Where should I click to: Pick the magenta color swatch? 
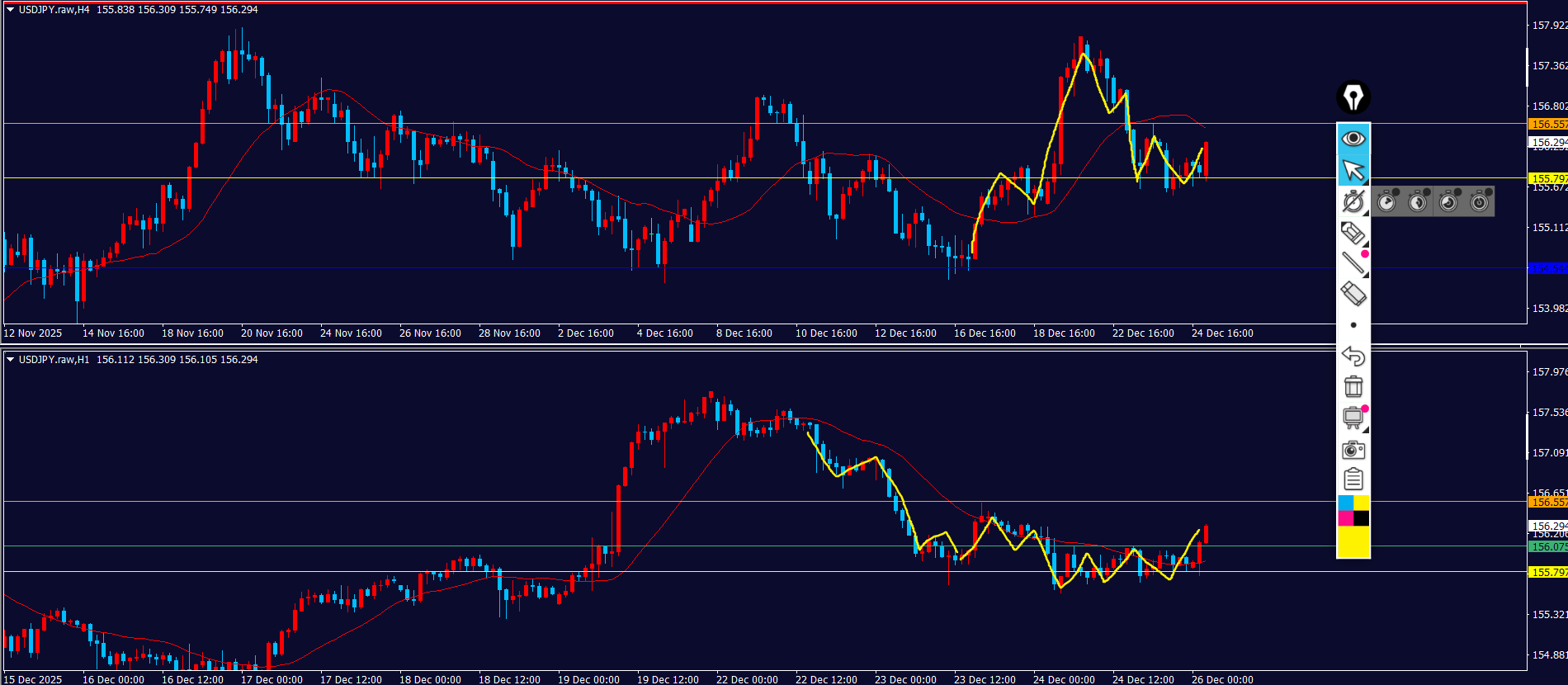click(x=1345, y=518)
